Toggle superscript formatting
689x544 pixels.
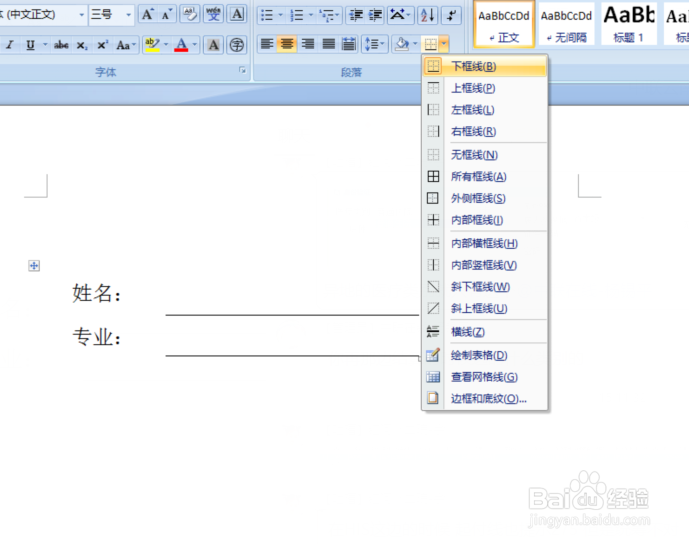(102, 45)
